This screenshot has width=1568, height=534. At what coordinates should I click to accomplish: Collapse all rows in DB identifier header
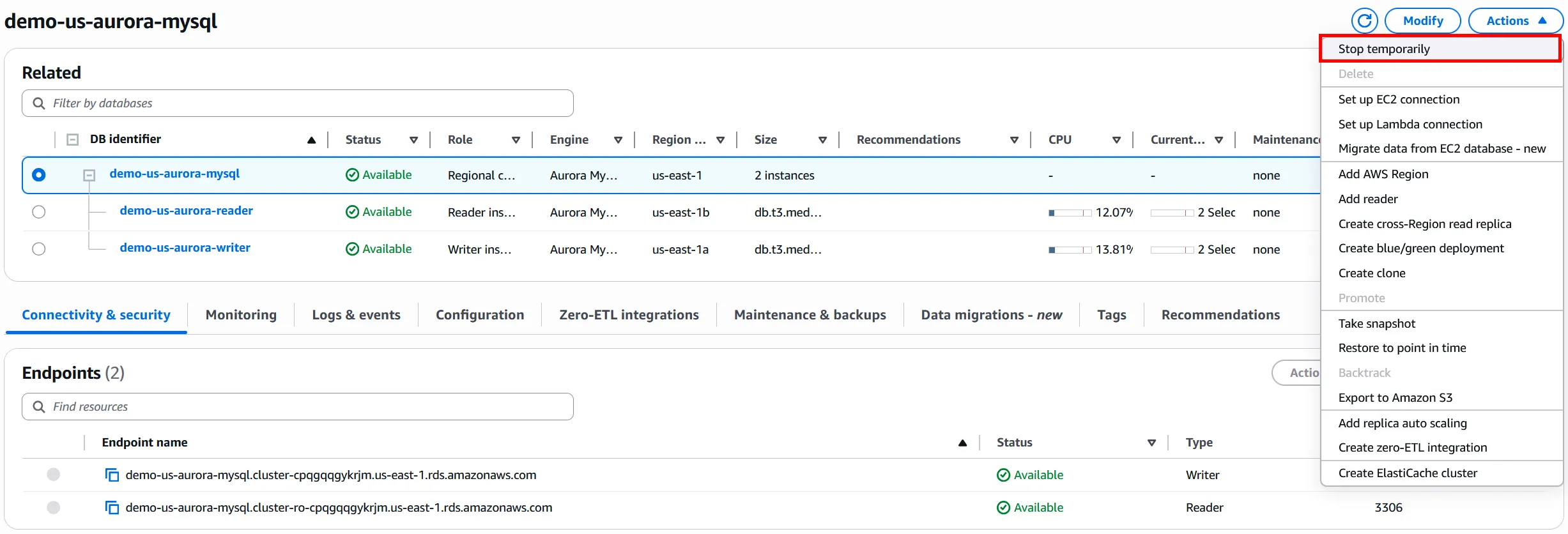pos(73,139)
